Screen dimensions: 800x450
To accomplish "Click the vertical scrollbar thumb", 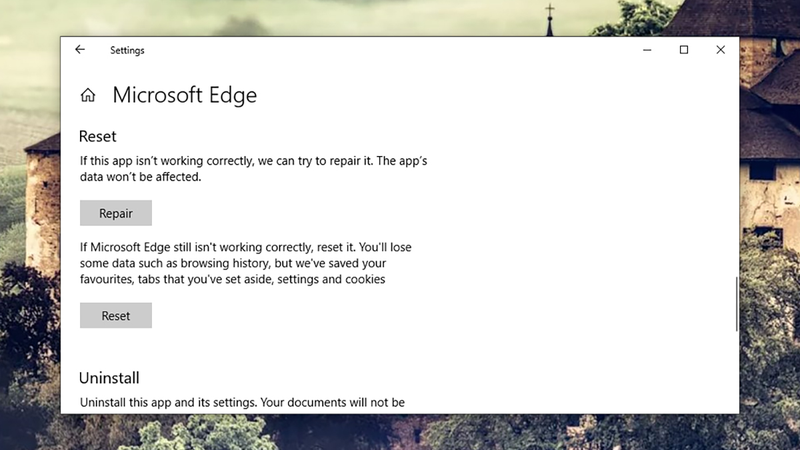I will tap(736, 304).
